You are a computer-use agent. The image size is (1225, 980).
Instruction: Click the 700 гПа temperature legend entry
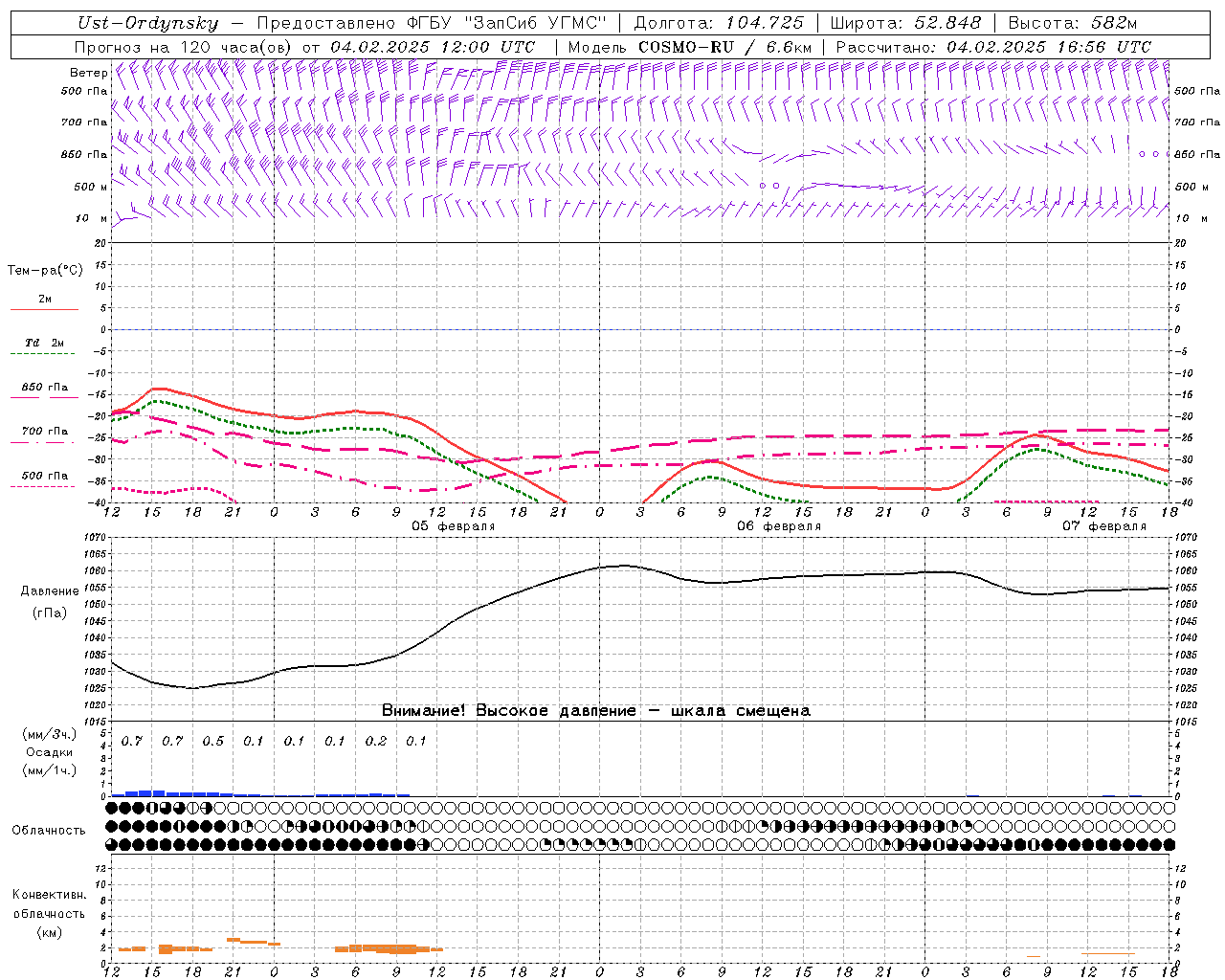coord(45,432)
